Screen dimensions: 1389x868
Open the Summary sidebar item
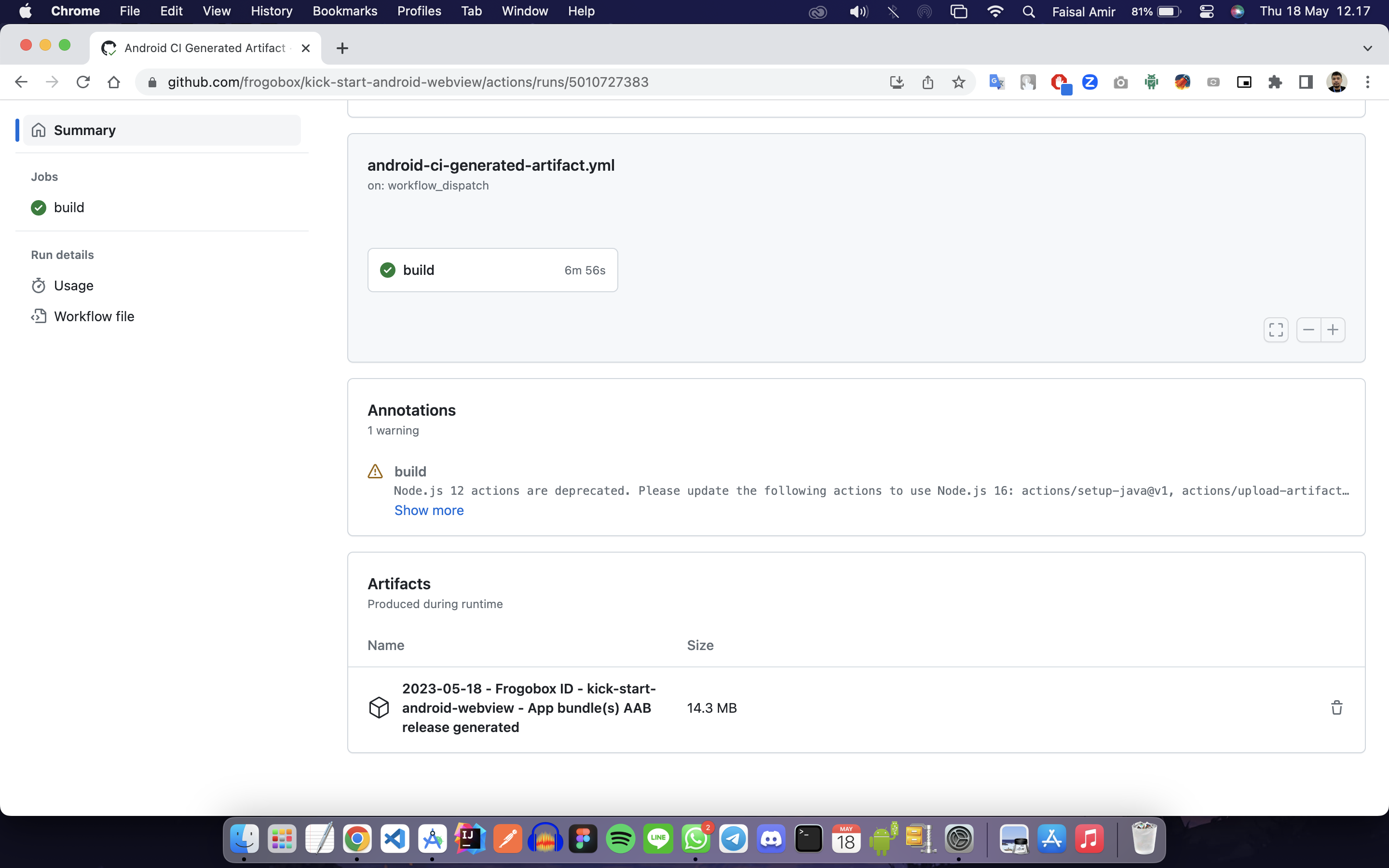coord(162,130)
